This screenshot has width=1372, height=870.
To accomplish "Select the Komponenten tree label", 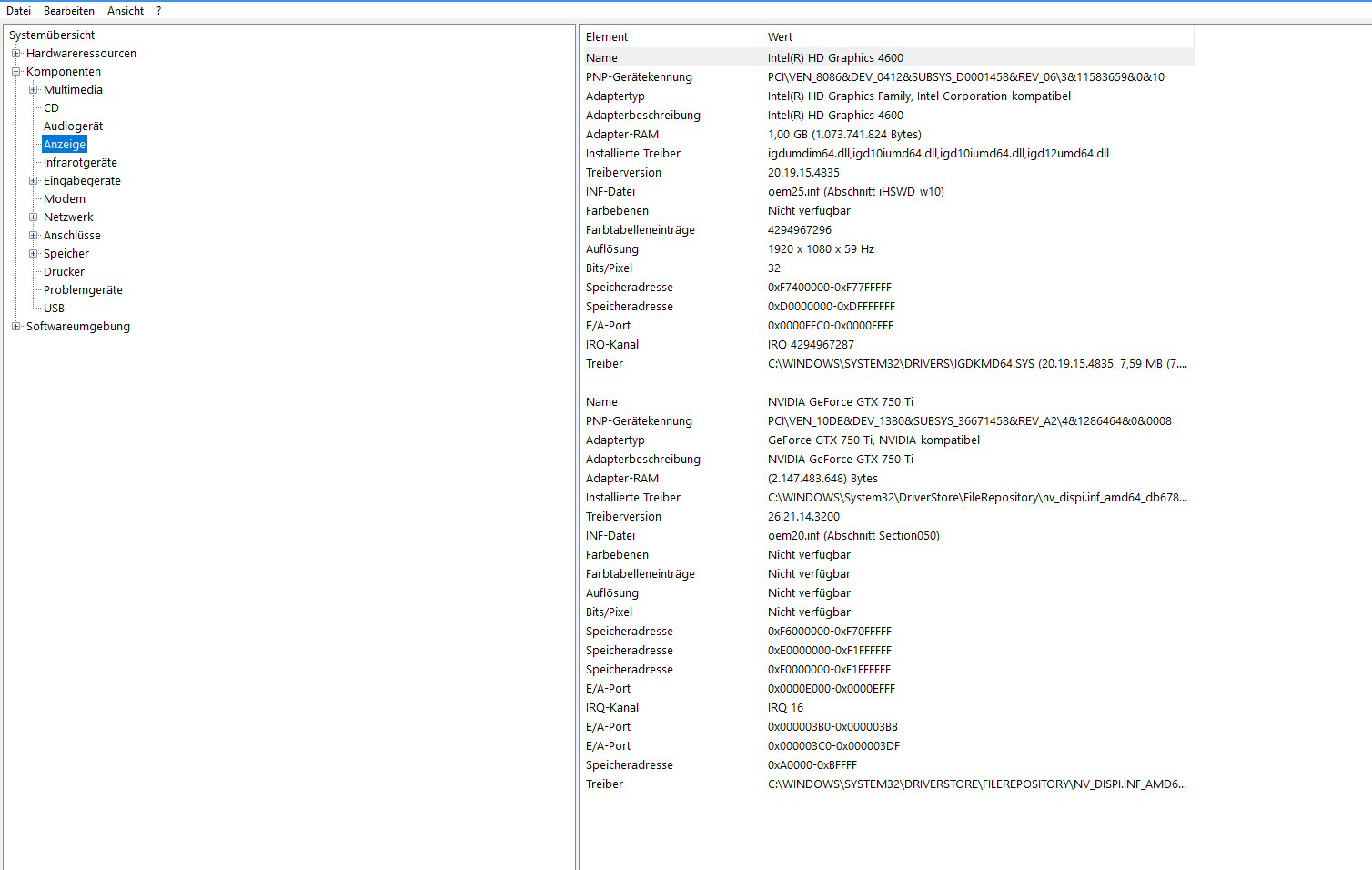I will [64, 72].
